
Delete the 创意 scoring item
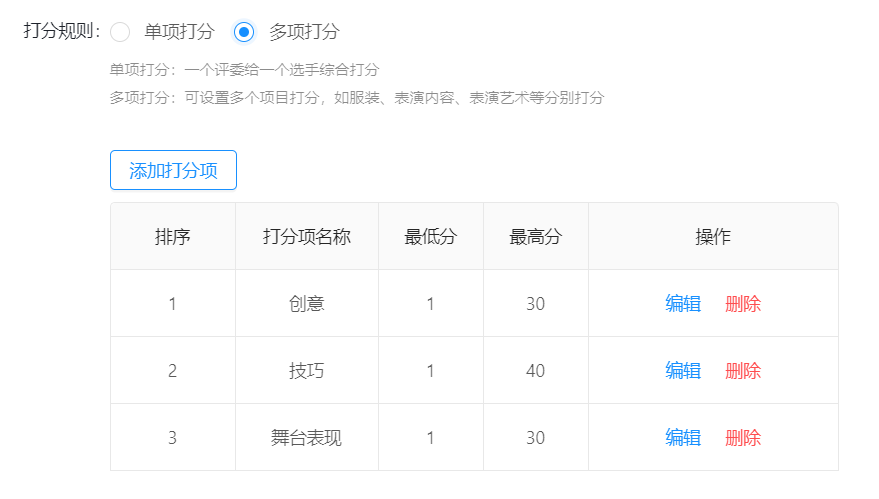743,303
